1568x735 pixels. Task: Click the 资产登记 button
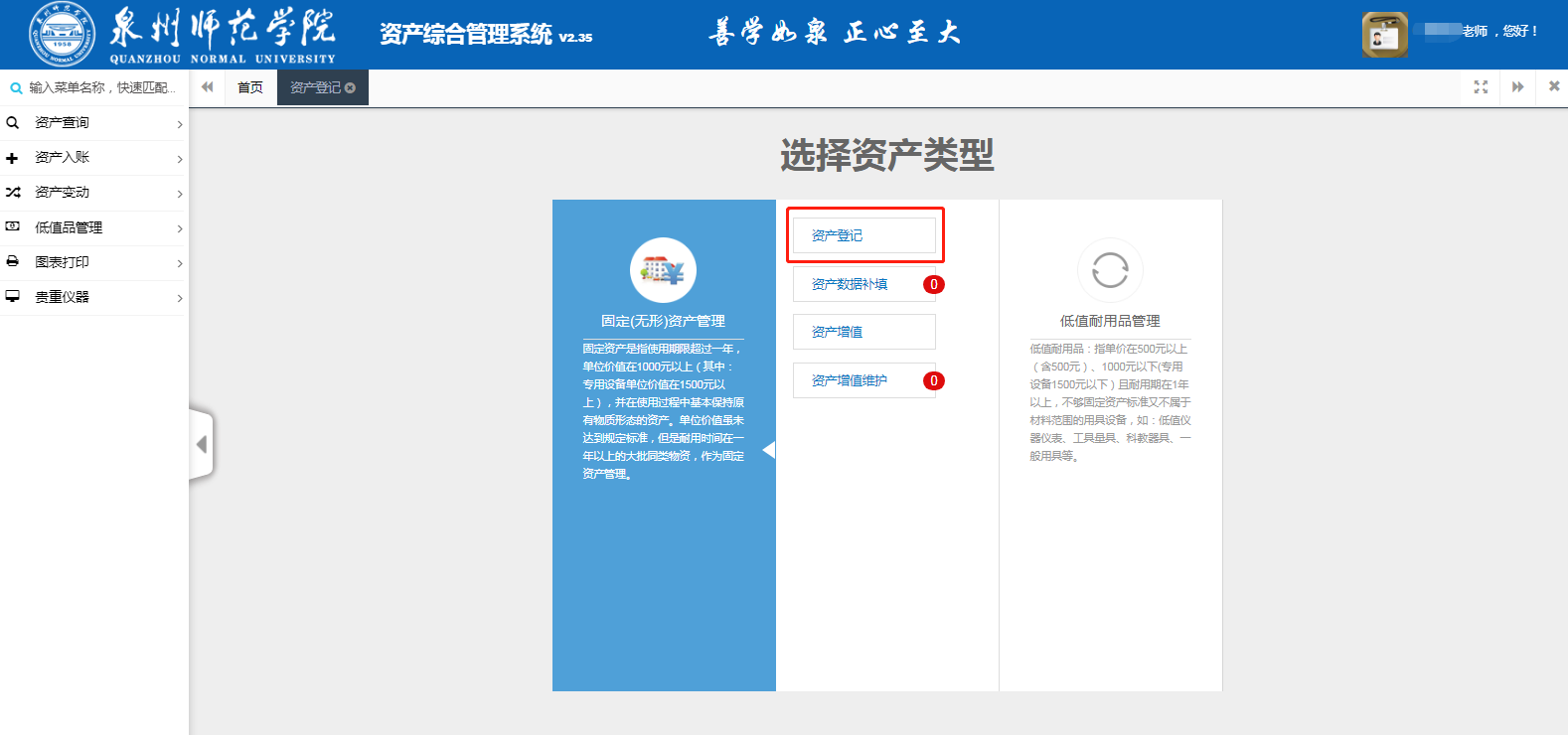[863, 235]
